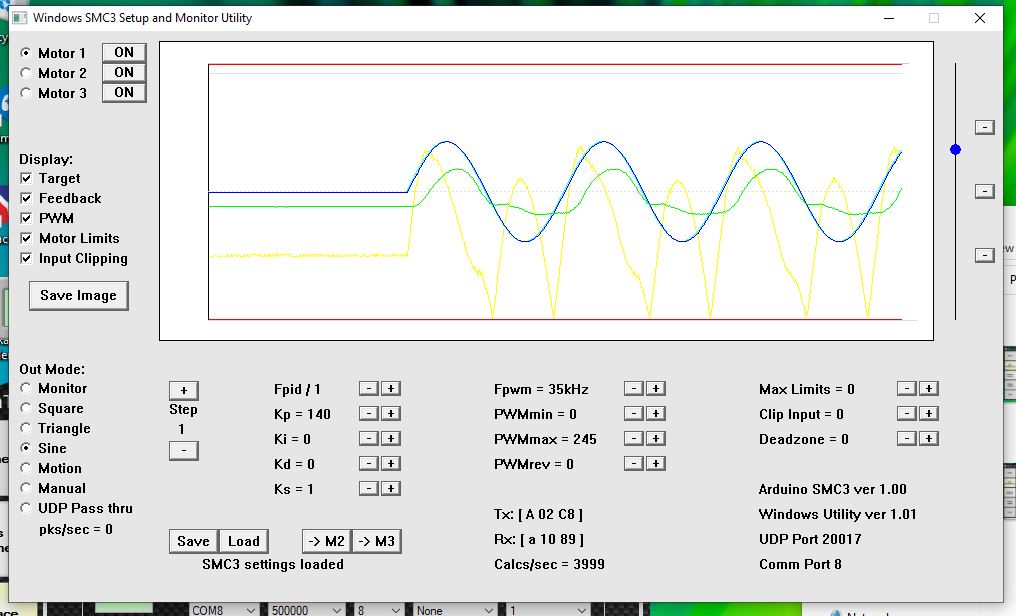This screenshot has height=616, width=1016.
Task: Select Triangle out mode
Action: tap(26, 428)
